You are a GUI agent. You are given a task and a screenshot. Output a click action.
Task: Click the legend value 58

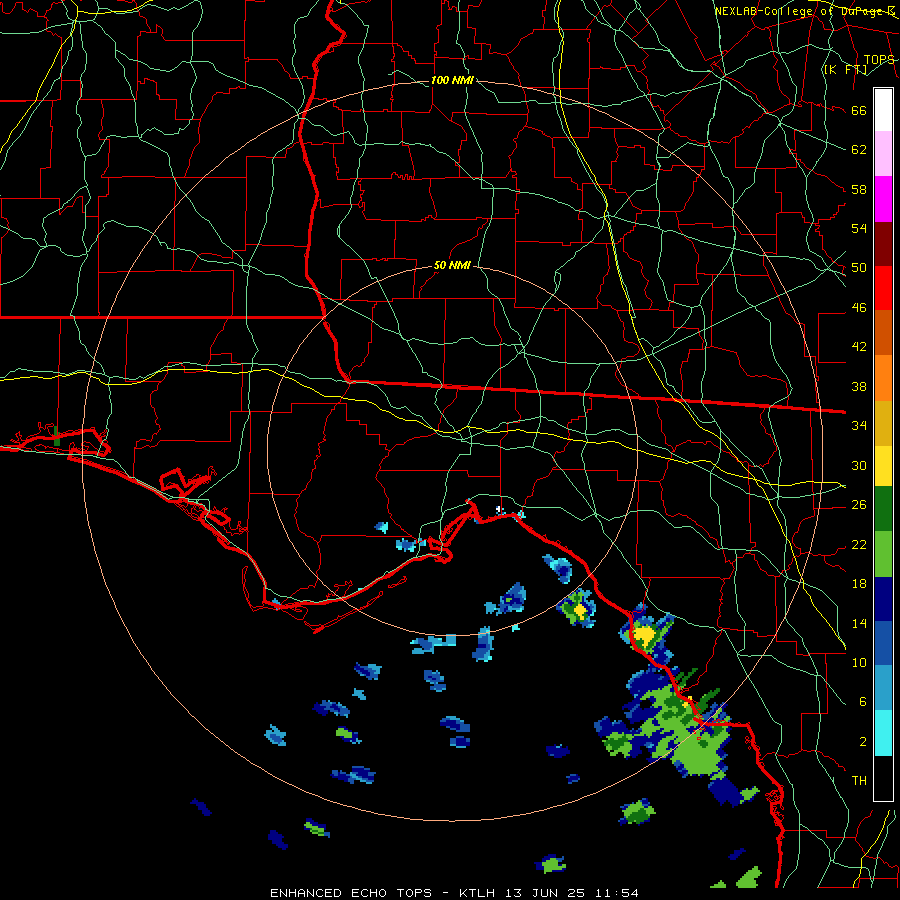coord(859,189)
